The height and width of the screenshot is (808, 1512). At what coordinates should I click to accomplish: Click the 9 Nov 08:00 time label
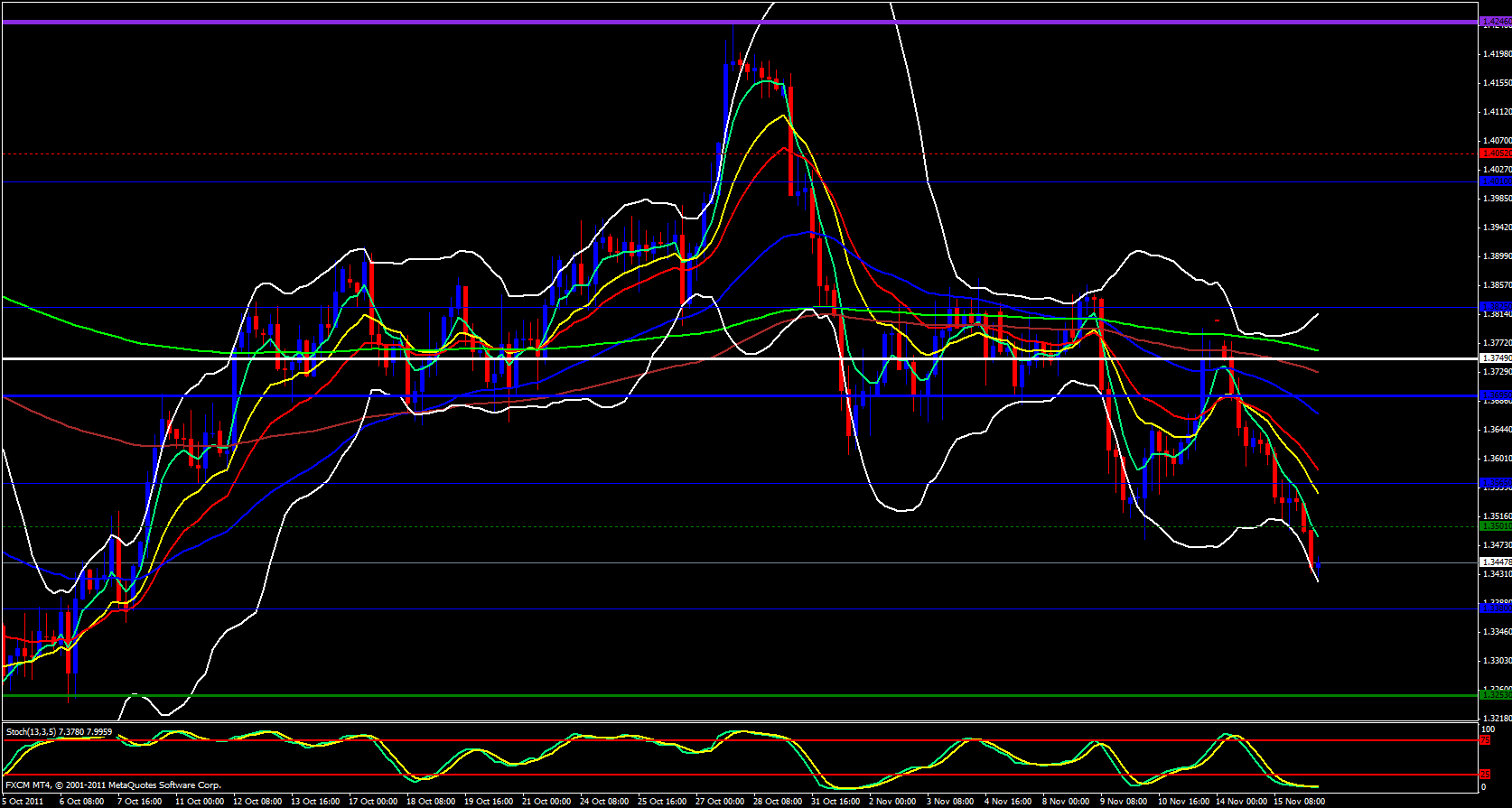[1125, 802]
